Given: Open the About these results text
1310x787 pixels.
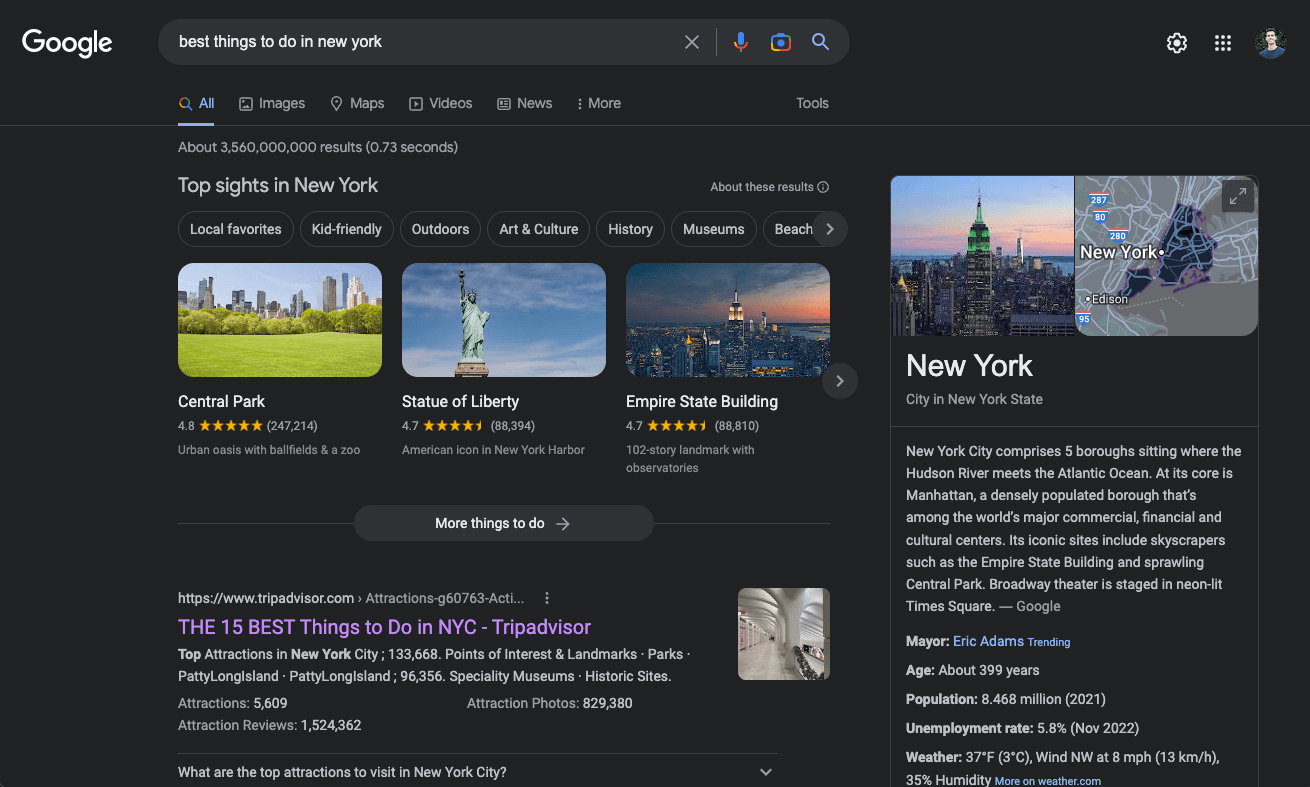Looking at the screenshot, I should [762, 187].
